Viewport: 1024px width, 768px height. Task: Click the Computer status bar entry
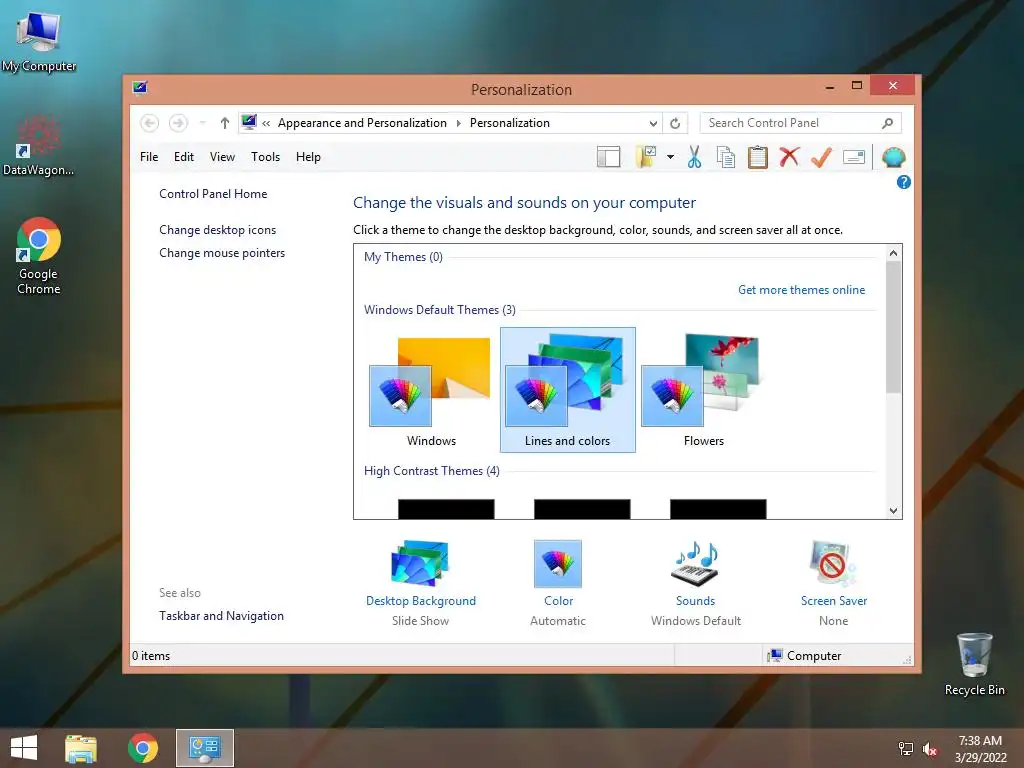click(x=805, y=656)
